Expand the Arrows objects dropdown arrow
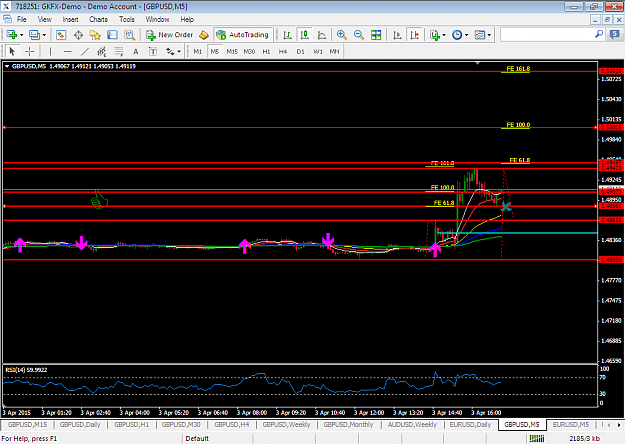This screenshot has width=625, height=444. [x=179, y=51]
